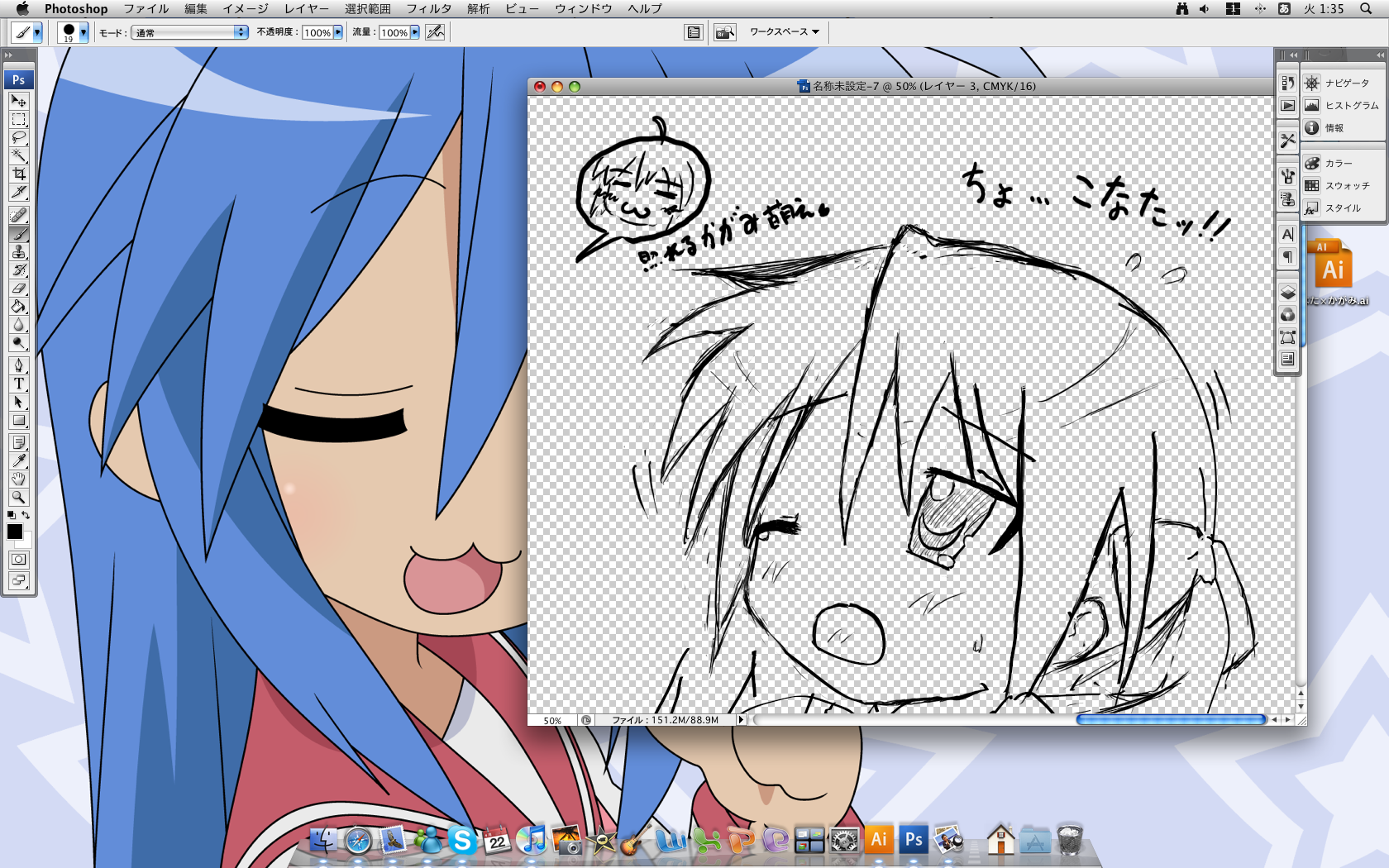
Task: Toggle the Brushes palette button in options bar
Action: click(694, 32)
